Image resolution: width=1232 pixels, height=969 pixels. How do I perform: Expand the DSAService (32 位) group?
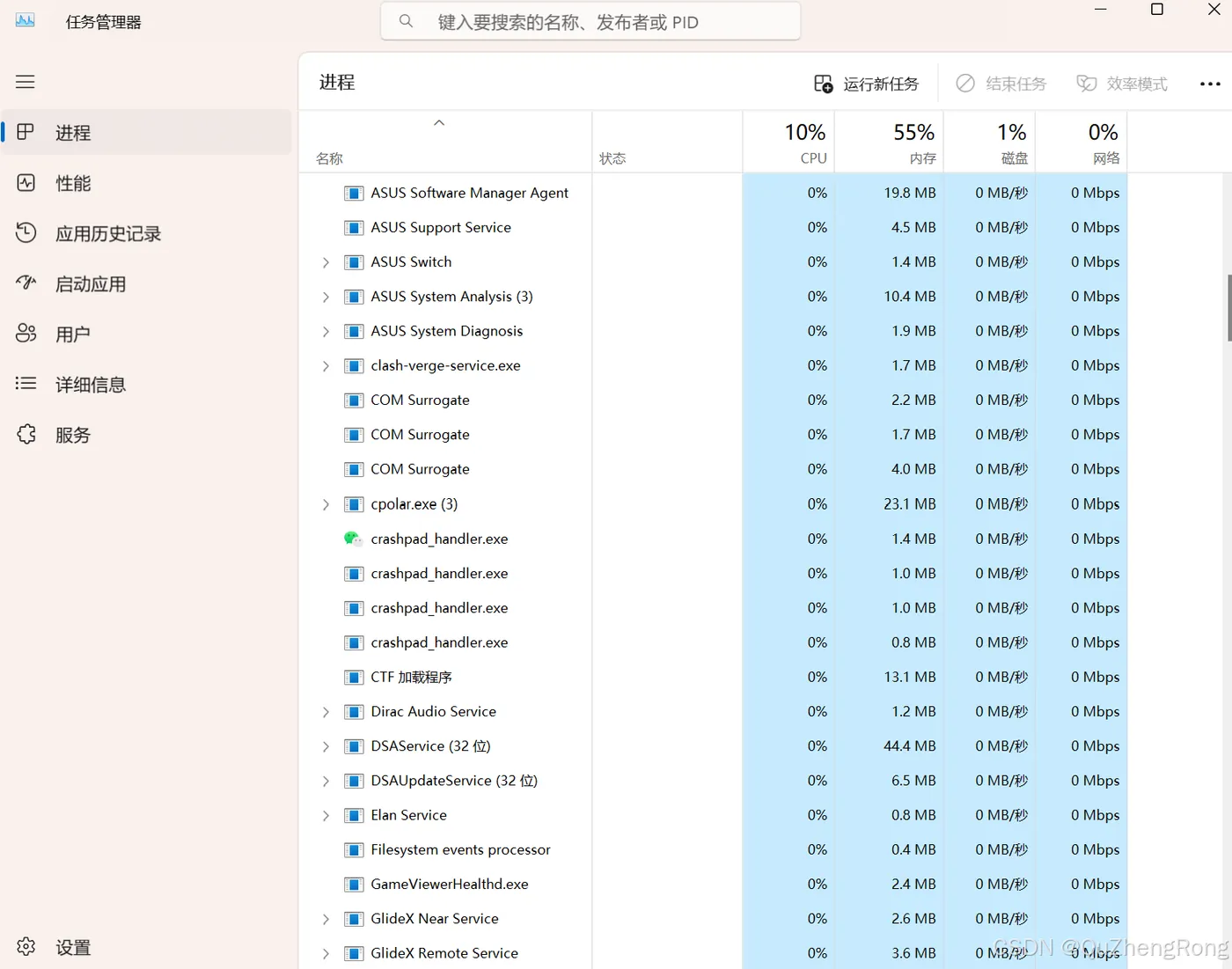(326, 746)
